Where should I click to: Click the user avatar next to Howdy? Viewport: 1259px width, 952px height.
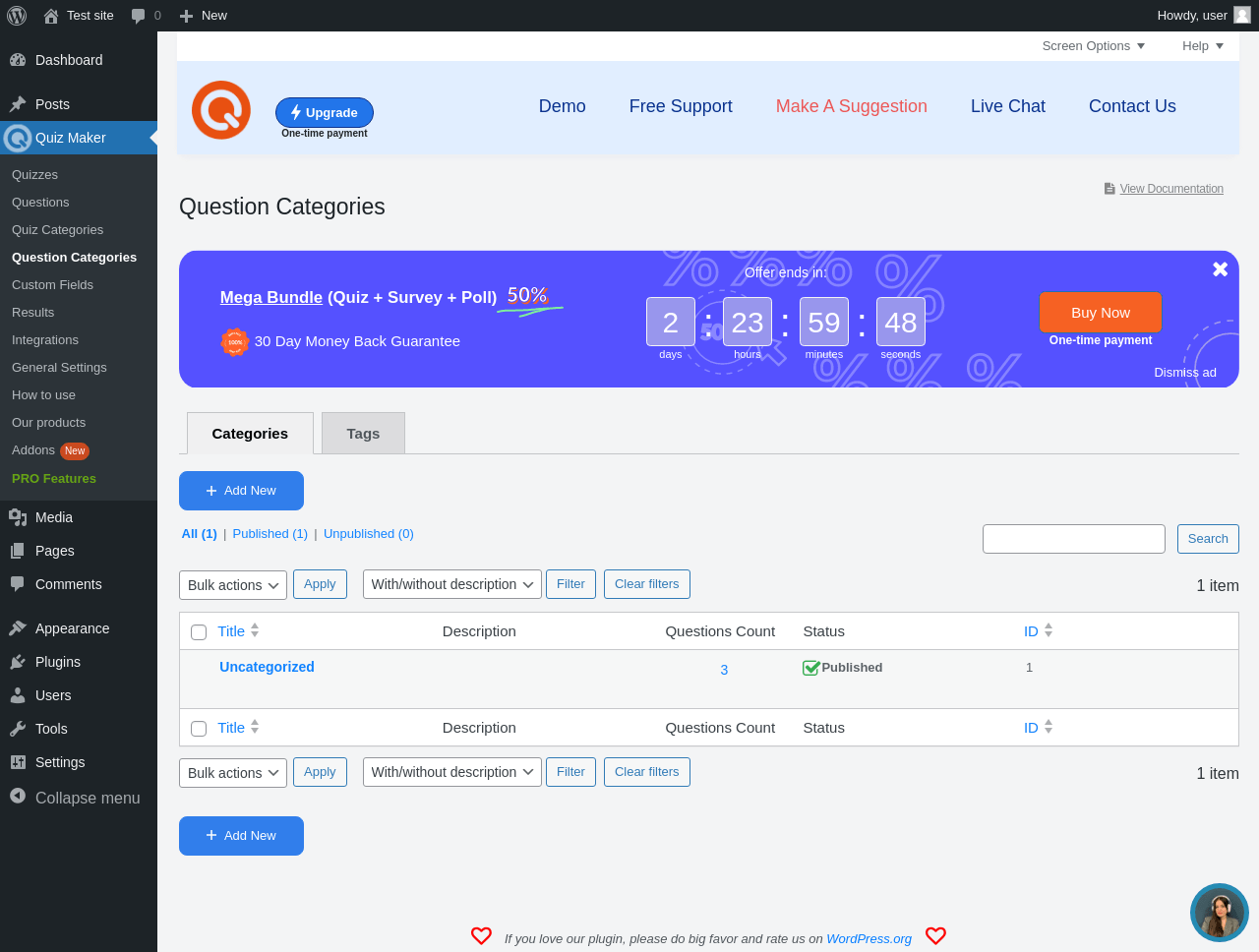tap(1242, 15)
